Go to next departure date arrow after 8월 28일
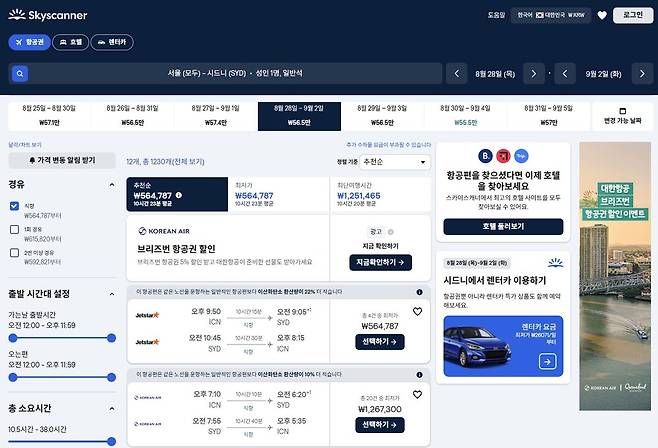The image size is (658, 448). [x=533, y=74]
